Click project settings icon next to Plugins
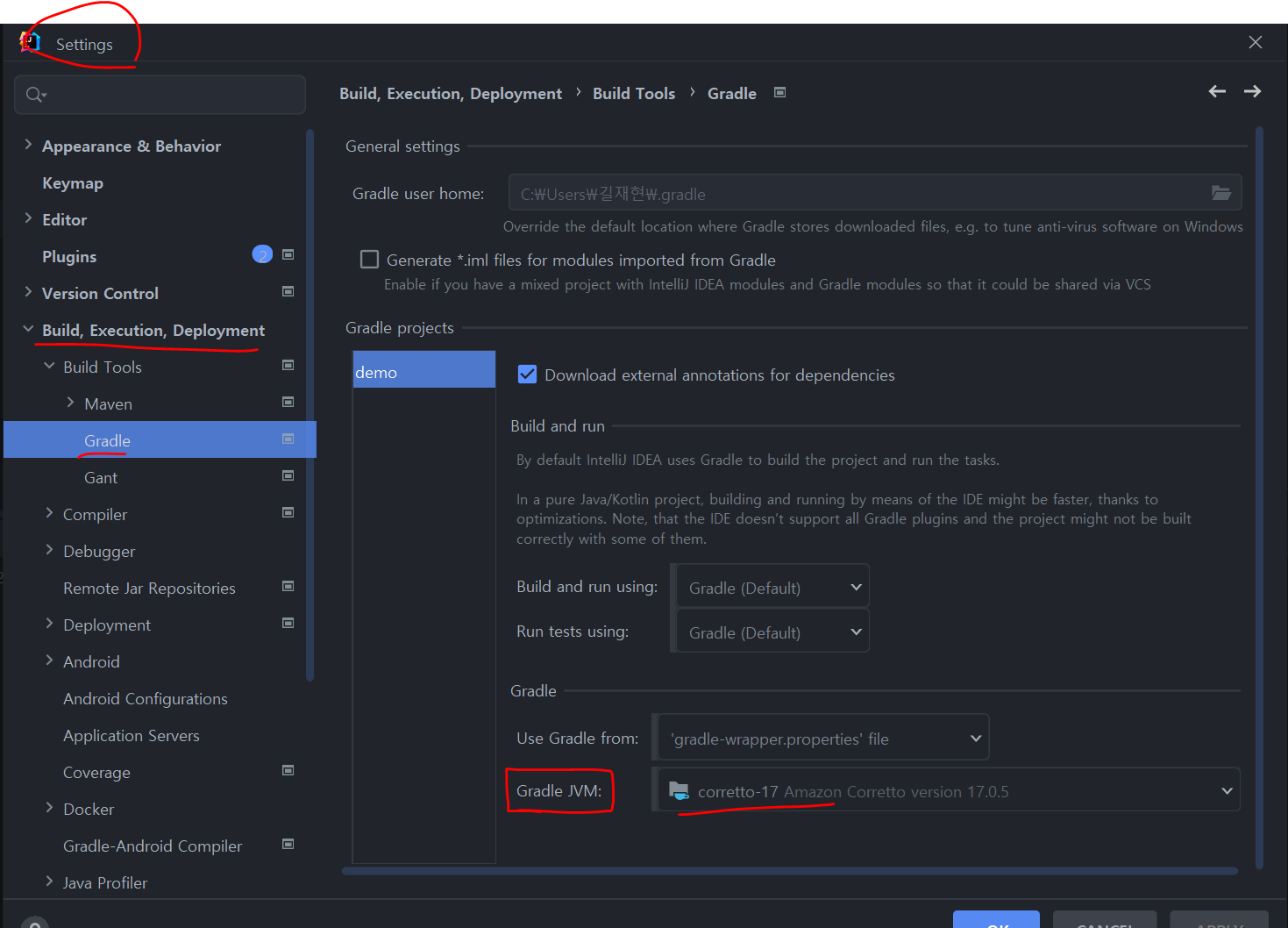 click(x=288, y=254)
